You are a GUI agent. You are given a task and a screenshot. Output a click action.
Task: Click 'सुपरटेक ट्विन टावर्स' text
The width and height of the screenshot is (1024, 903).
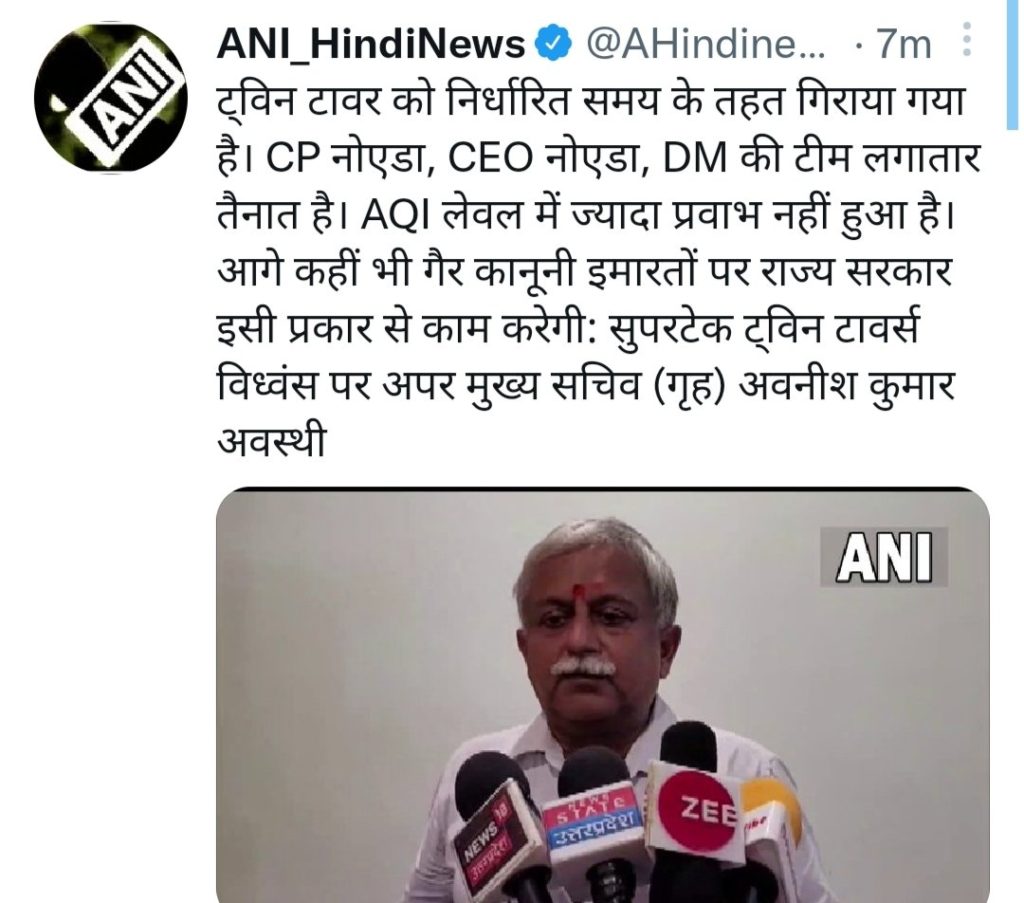763,329
